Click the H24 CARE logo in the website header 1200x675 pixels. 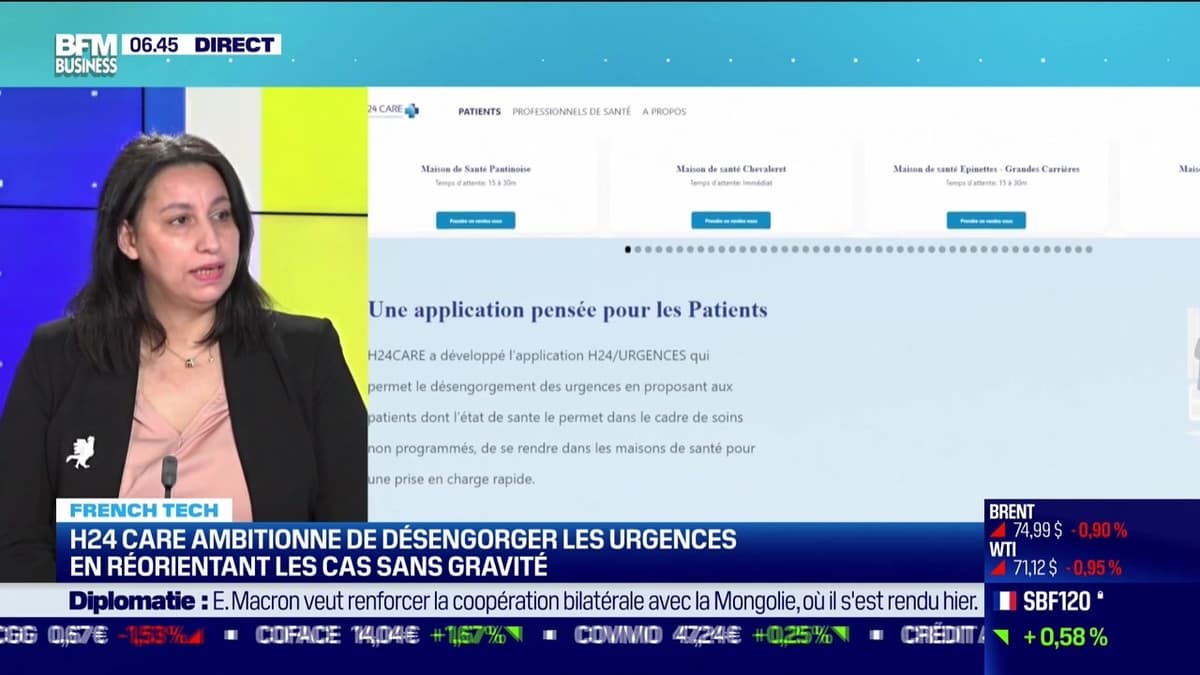393,110
